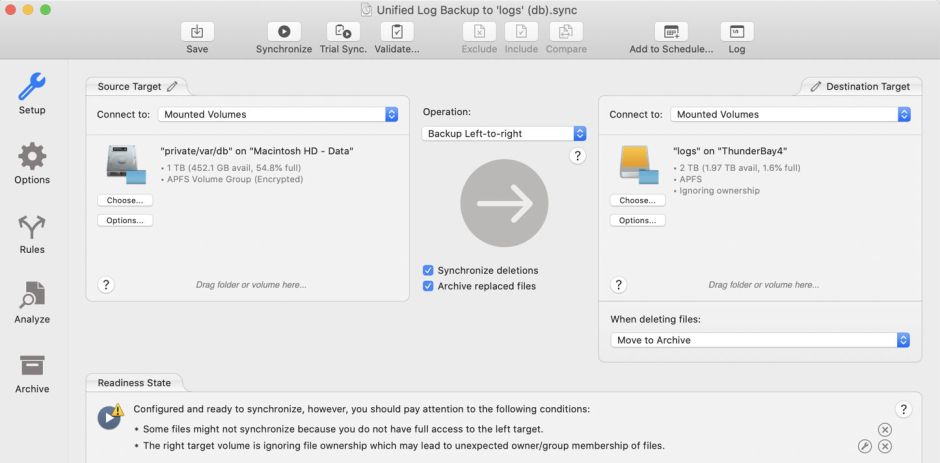940x463 pixels.
Task: Select the Destination Target tab
Action: (x=861, y=86)
